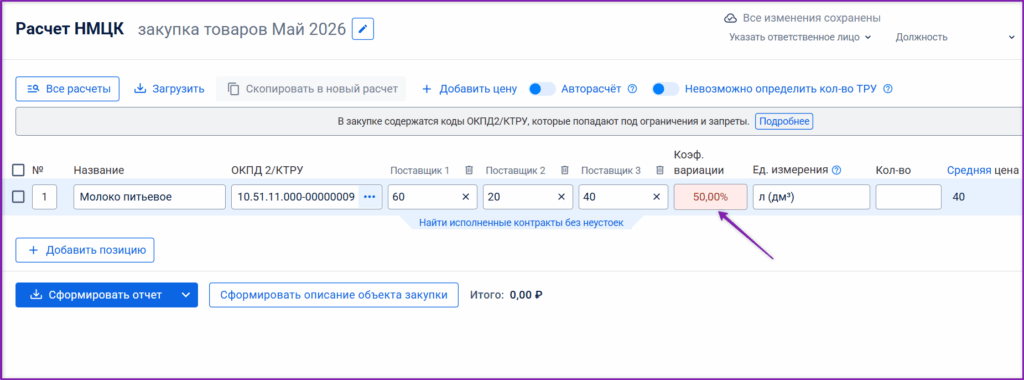Click the average price value 40

(x=959, y=197)
